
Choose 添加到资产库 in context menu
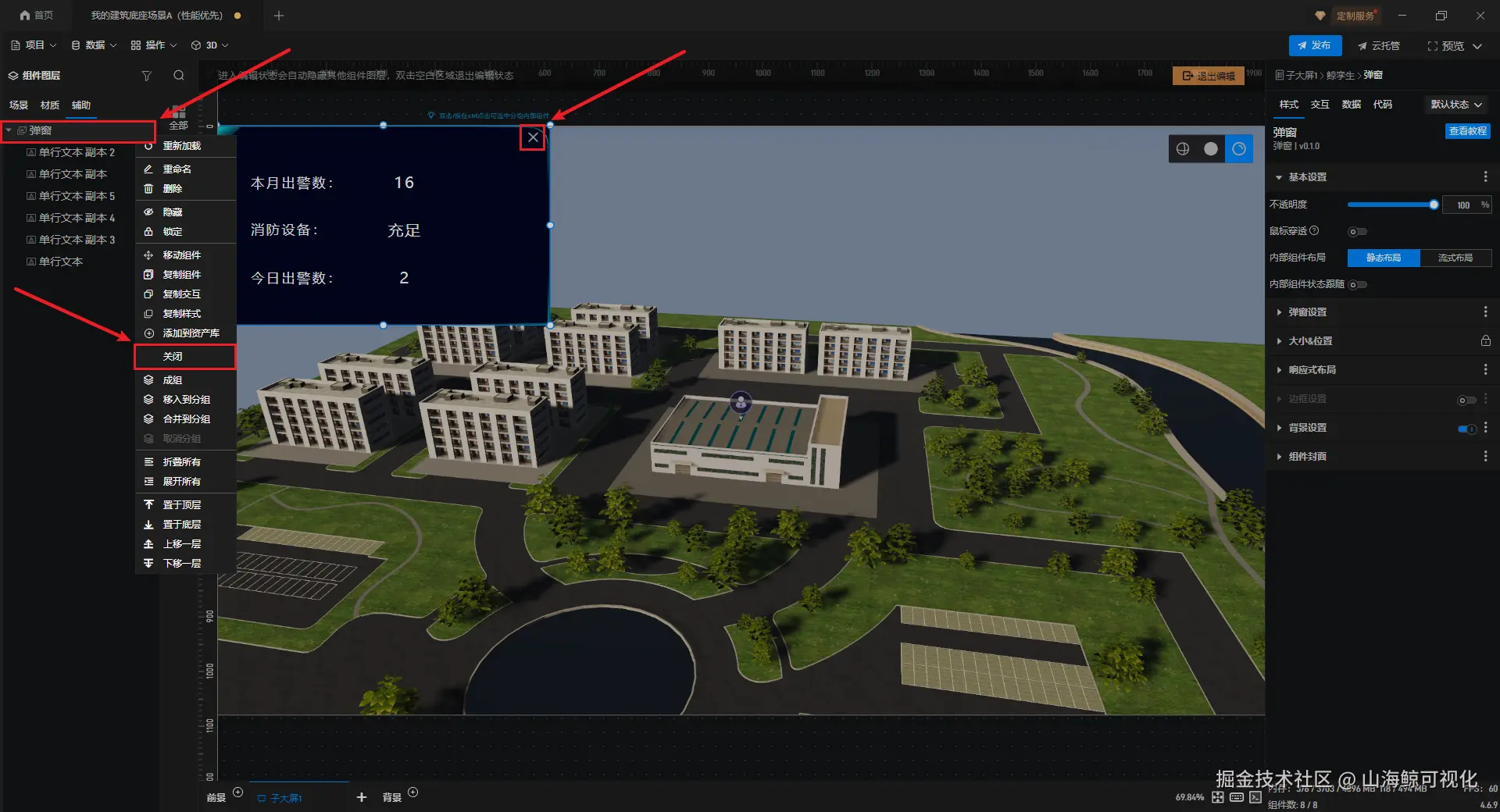point(186,333)
